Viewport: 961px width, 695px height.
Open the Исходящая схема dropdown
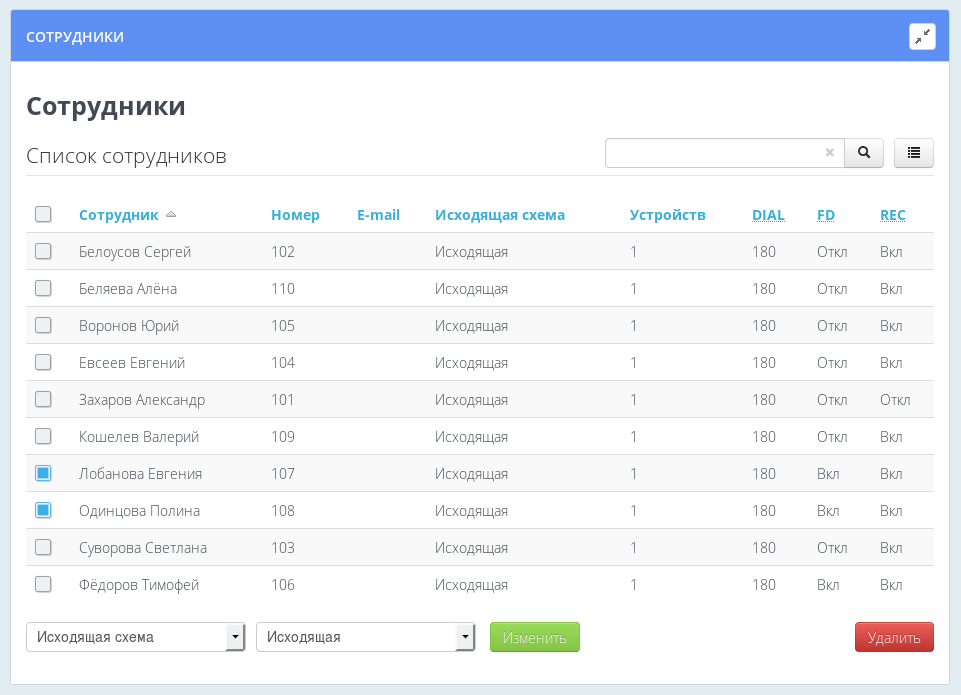tap(135, 637)
